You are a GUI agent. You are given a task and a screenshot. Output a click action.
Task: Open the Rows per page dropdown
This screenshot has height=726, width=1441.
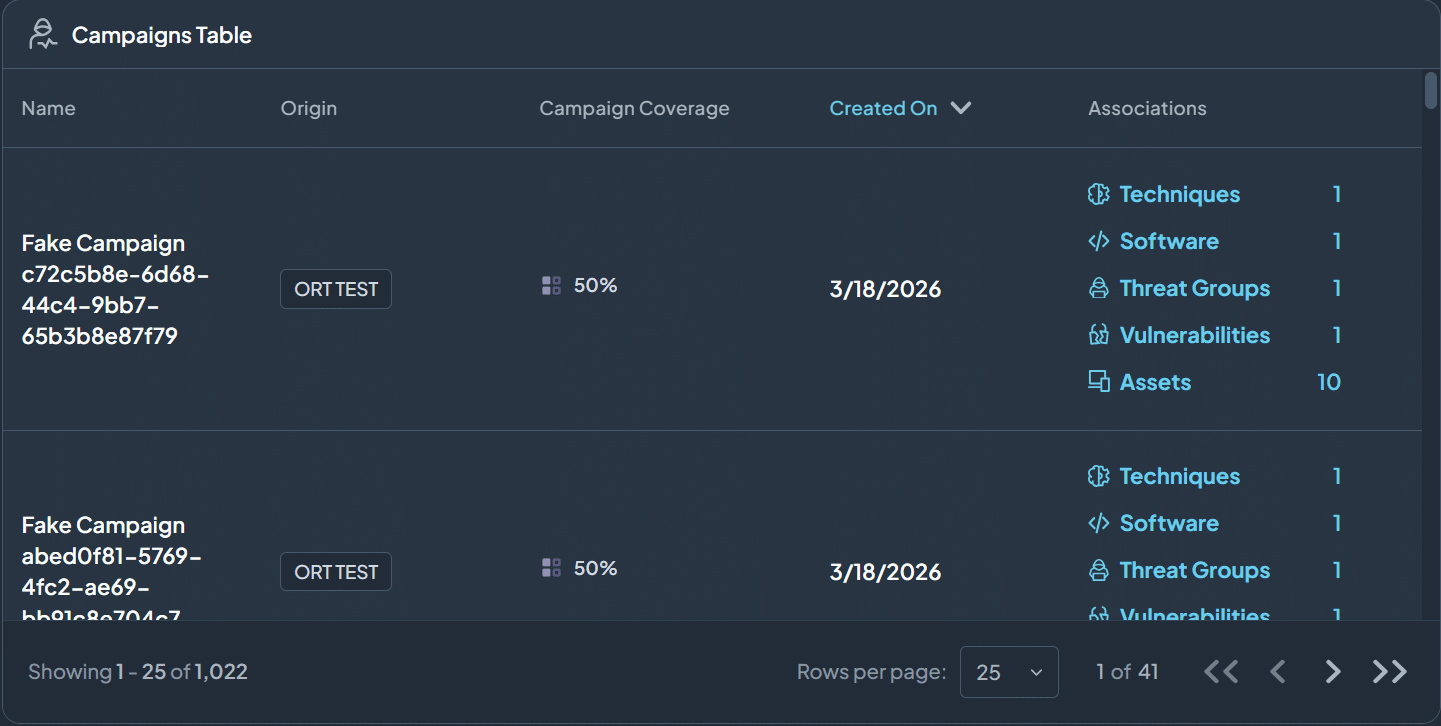click(1008, 671)
